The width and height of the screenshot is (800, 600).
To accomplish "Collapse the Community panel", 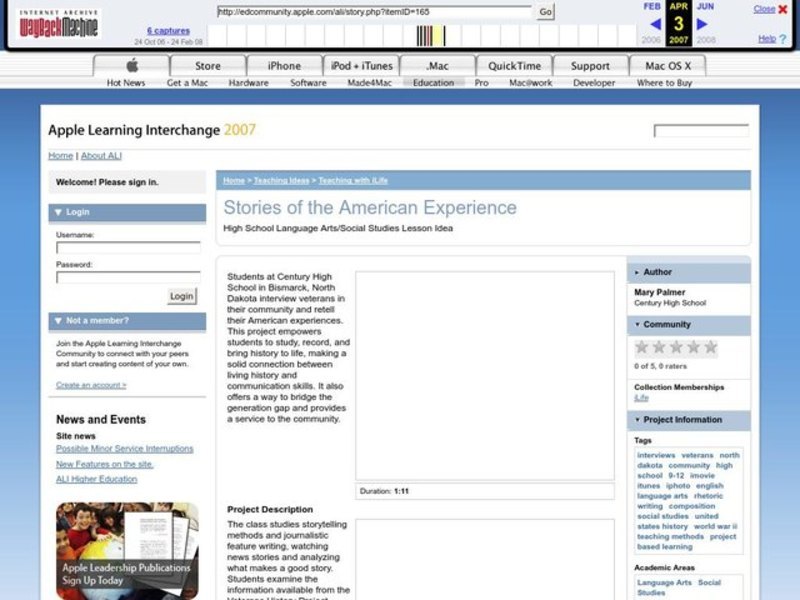I will click(x=637, y=324).
